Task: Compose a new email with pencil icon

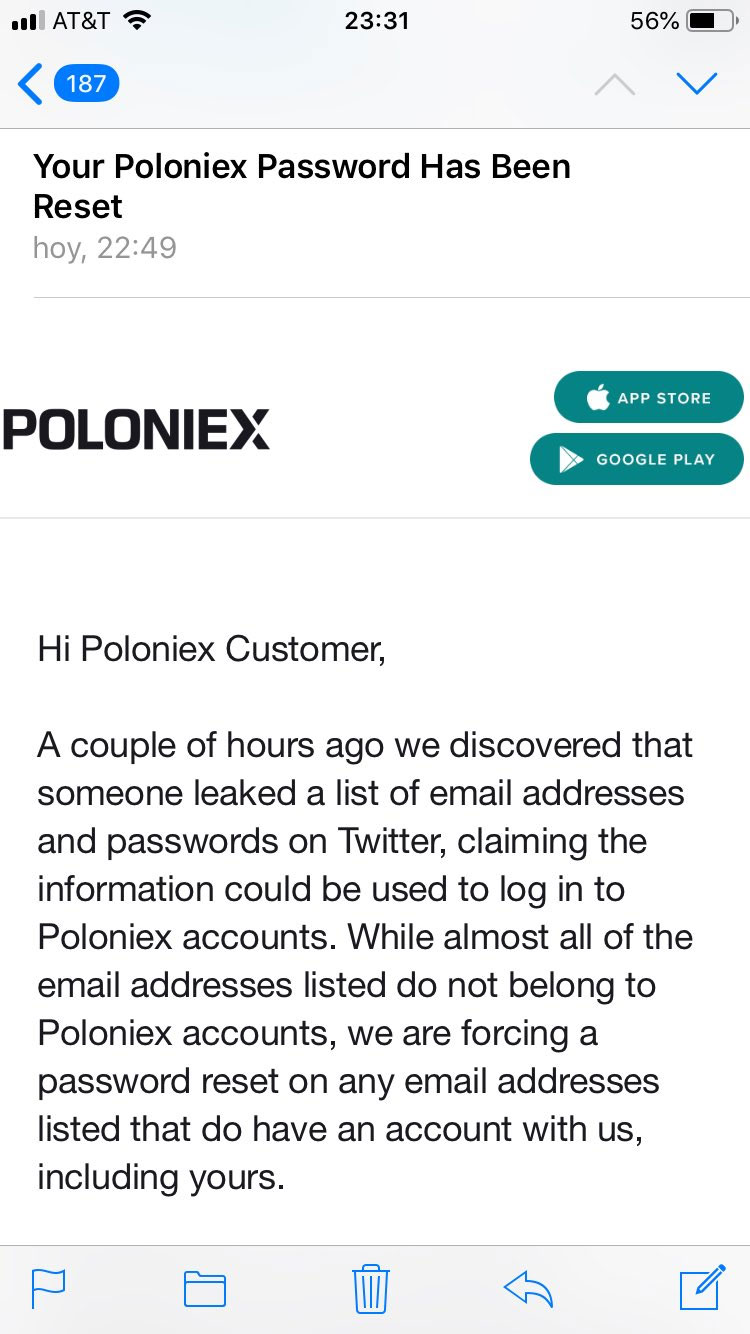Action: 702,1287
